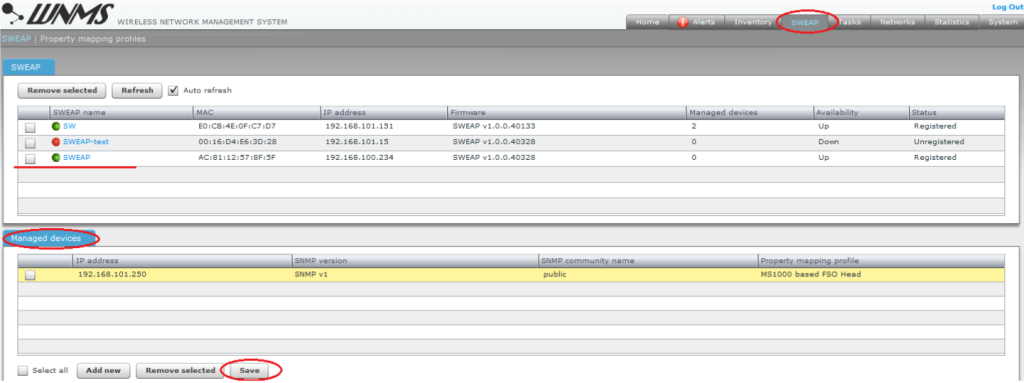This screenshot has height=383, width=1024.
Task: Tick the SWEAP-test row checkbox
Action: click(x=30, y=142)
